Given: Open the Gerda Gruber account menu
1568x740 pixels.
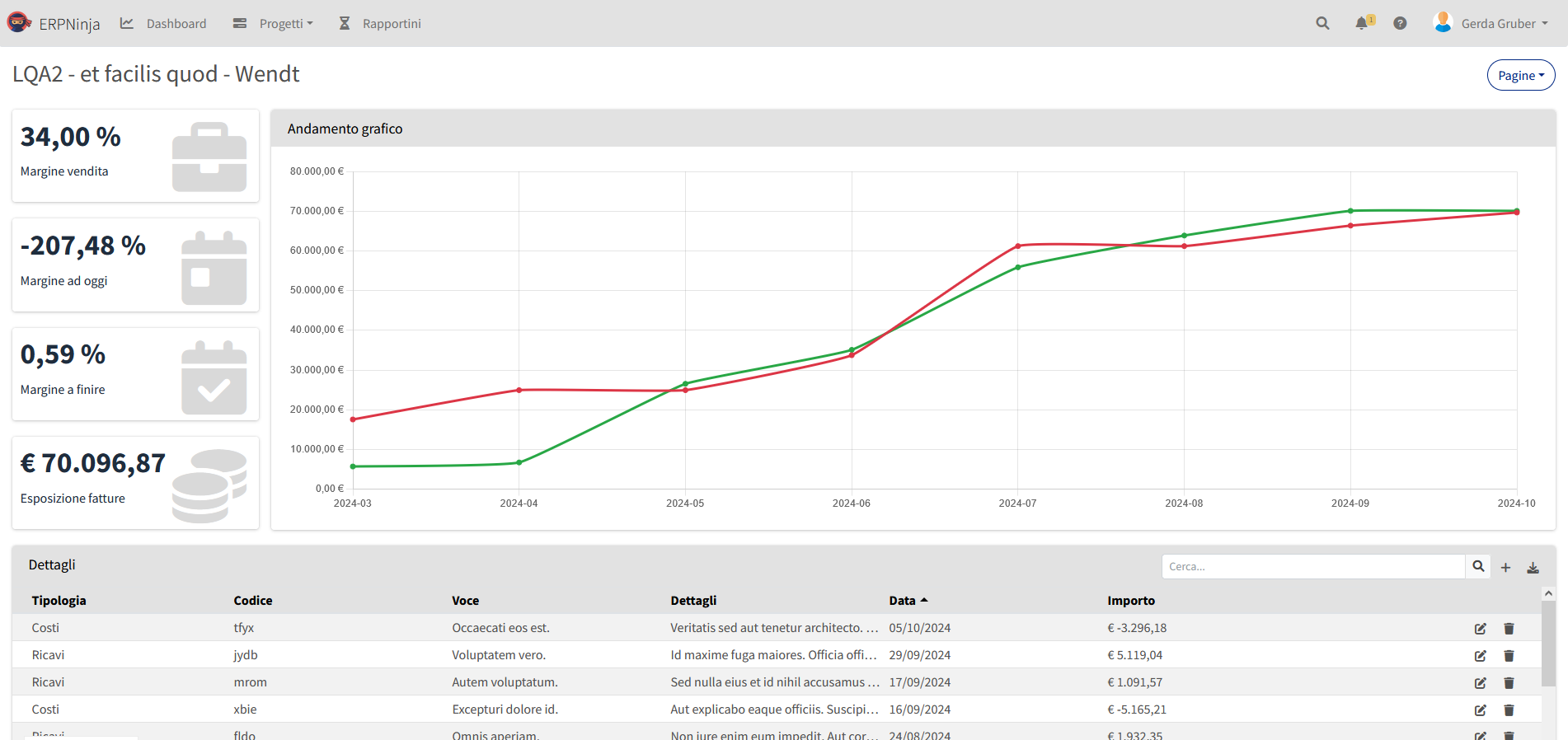Looking at the screenshot, I should point(1504,23).
